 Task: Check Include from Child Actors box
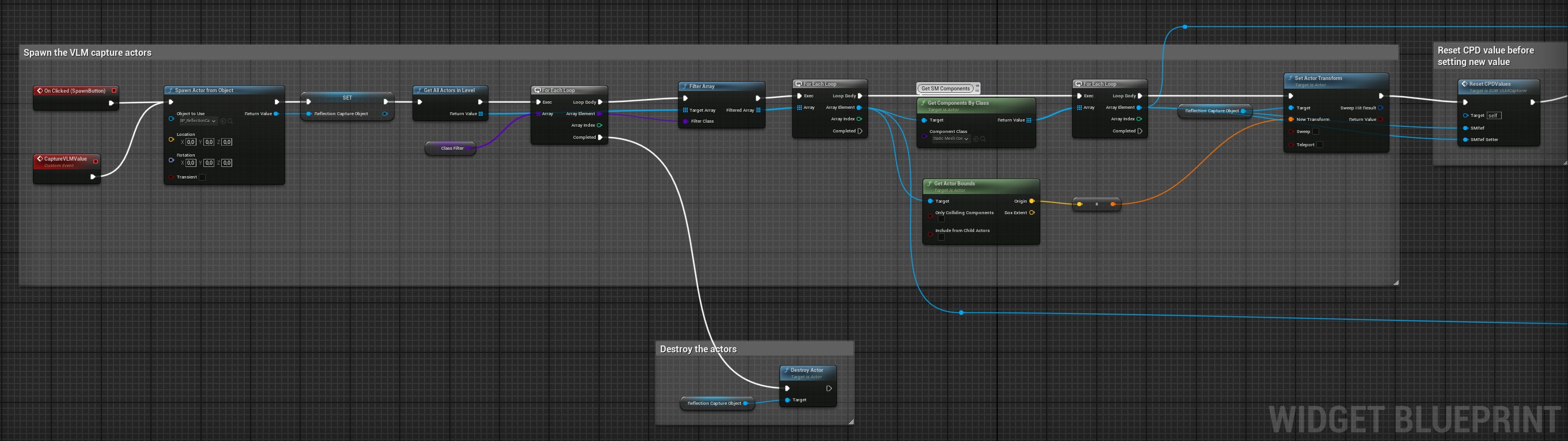(x=941, y=237)
